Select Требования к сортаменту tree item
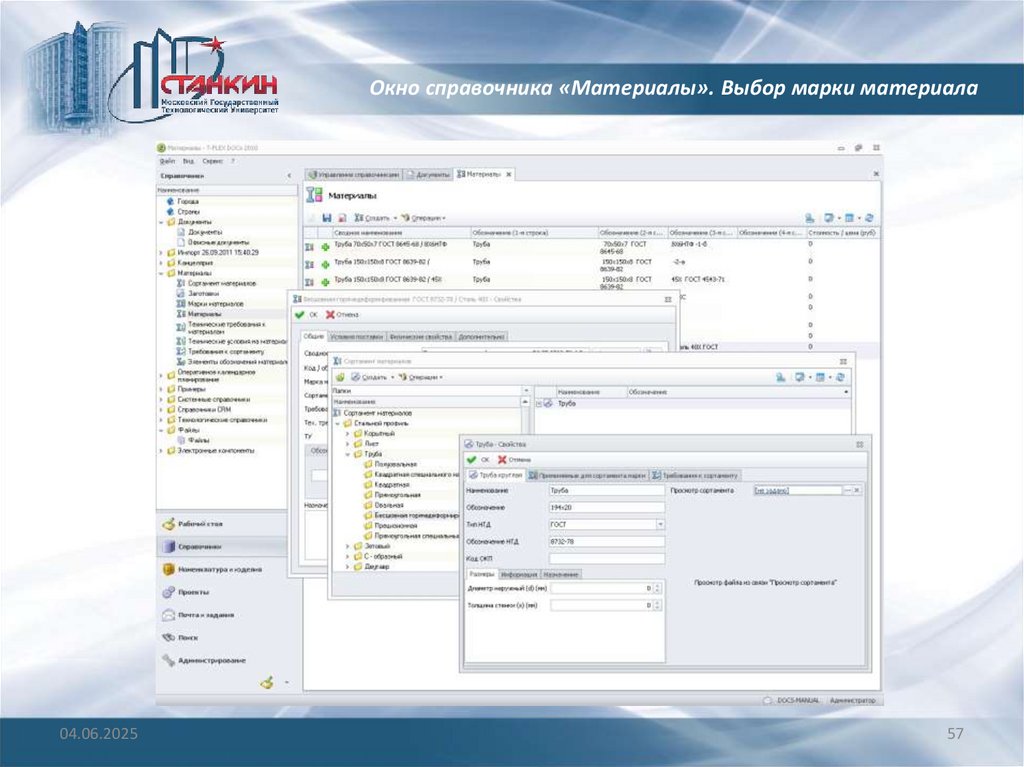 [x=226, y=351]
